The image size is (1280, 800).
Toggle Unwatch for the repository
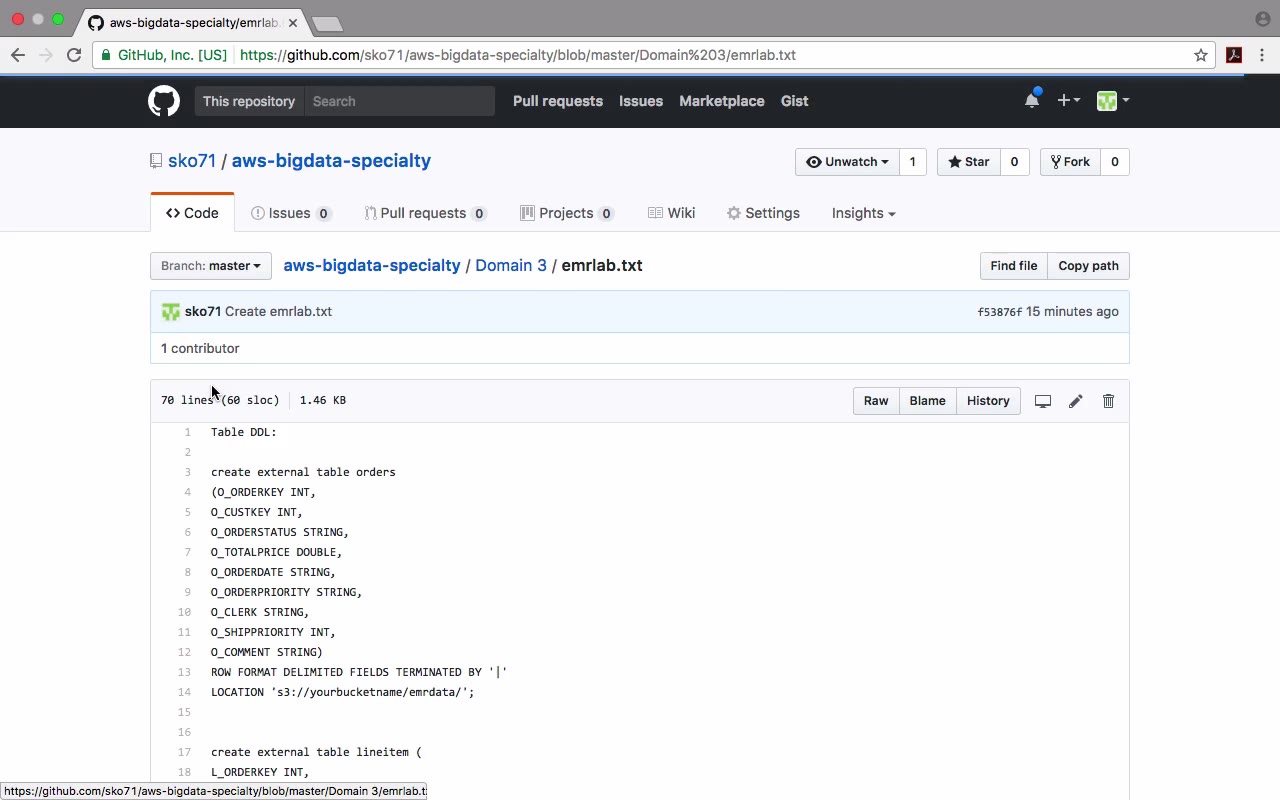[847, 162]
